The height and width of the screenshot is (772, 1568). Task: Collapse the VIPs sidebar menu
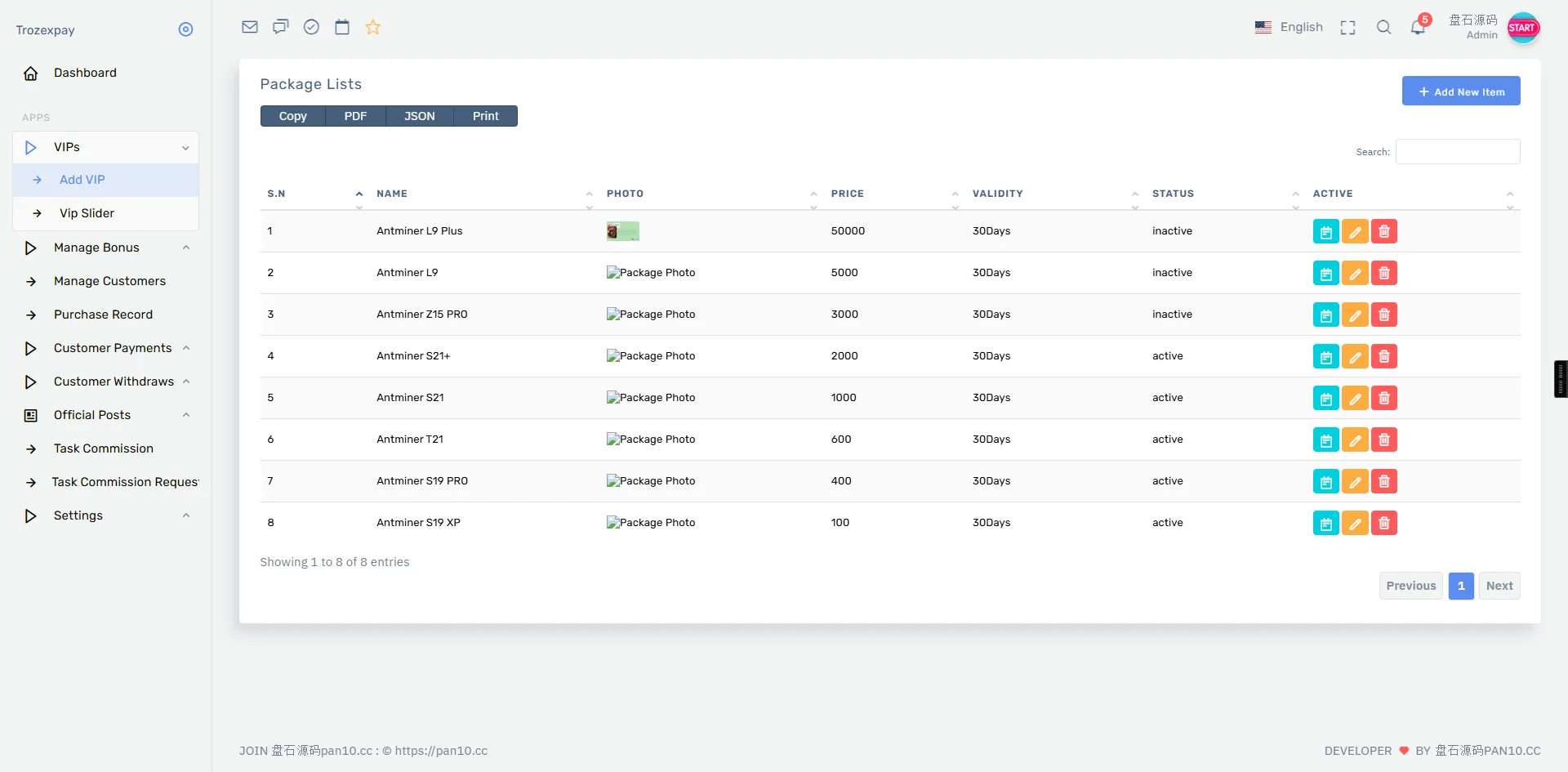coord(106,148)
